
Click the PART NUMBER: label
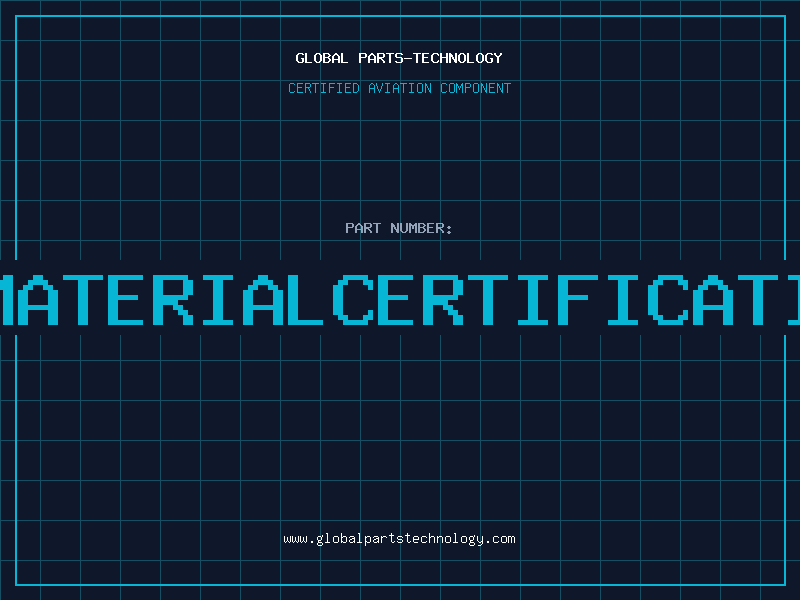tap(399, 228)
